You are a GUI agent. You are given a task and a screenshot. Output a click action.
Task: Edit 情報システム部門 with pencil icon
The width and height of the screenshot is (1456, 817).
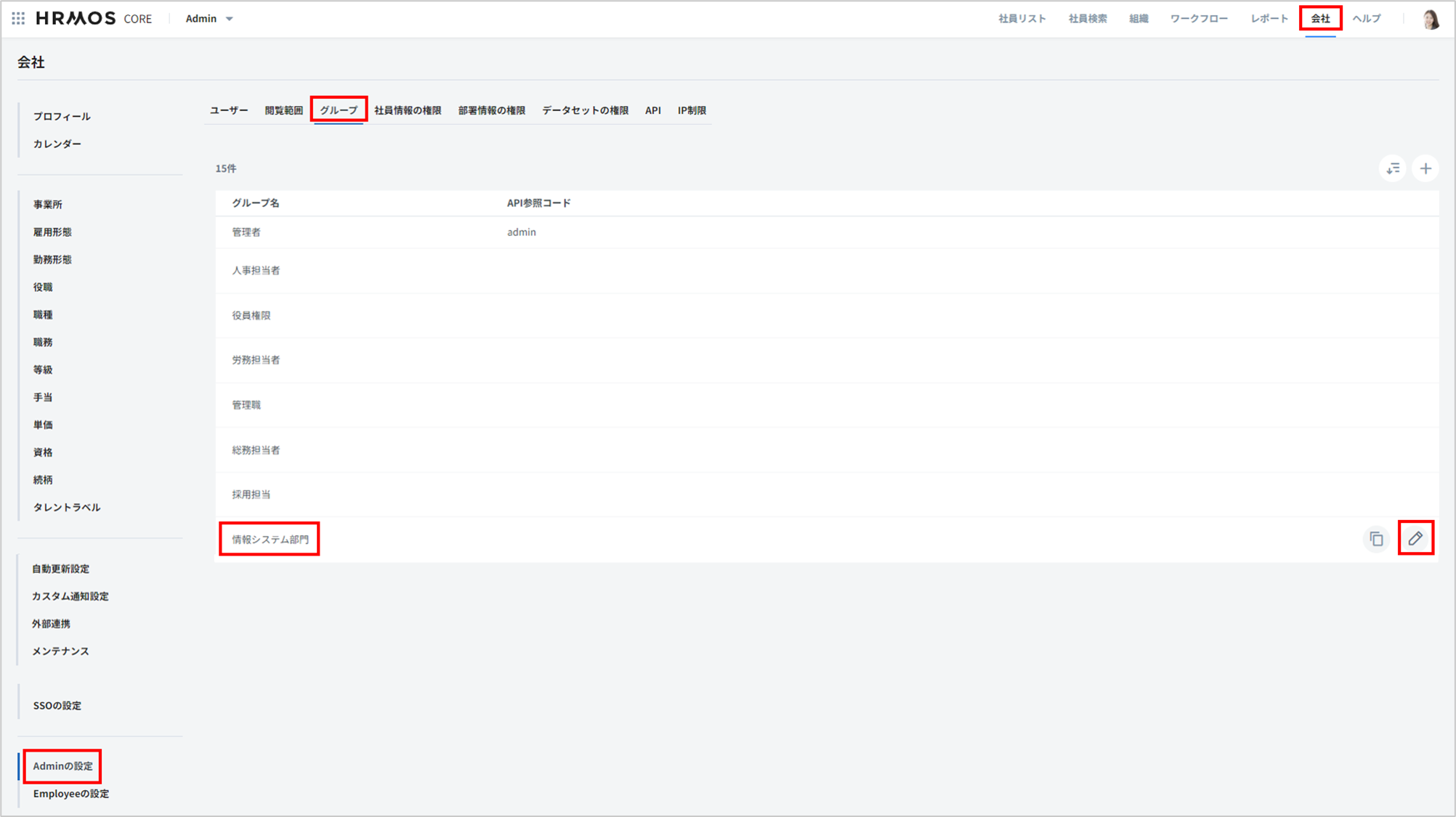[1415, 538]
